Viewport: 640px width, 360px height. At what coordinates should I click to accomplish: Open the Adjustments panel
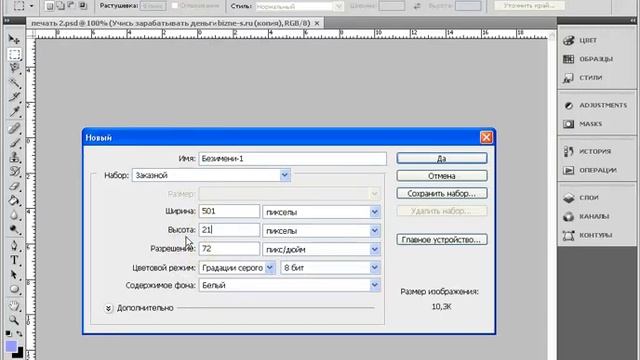point(597,105)
